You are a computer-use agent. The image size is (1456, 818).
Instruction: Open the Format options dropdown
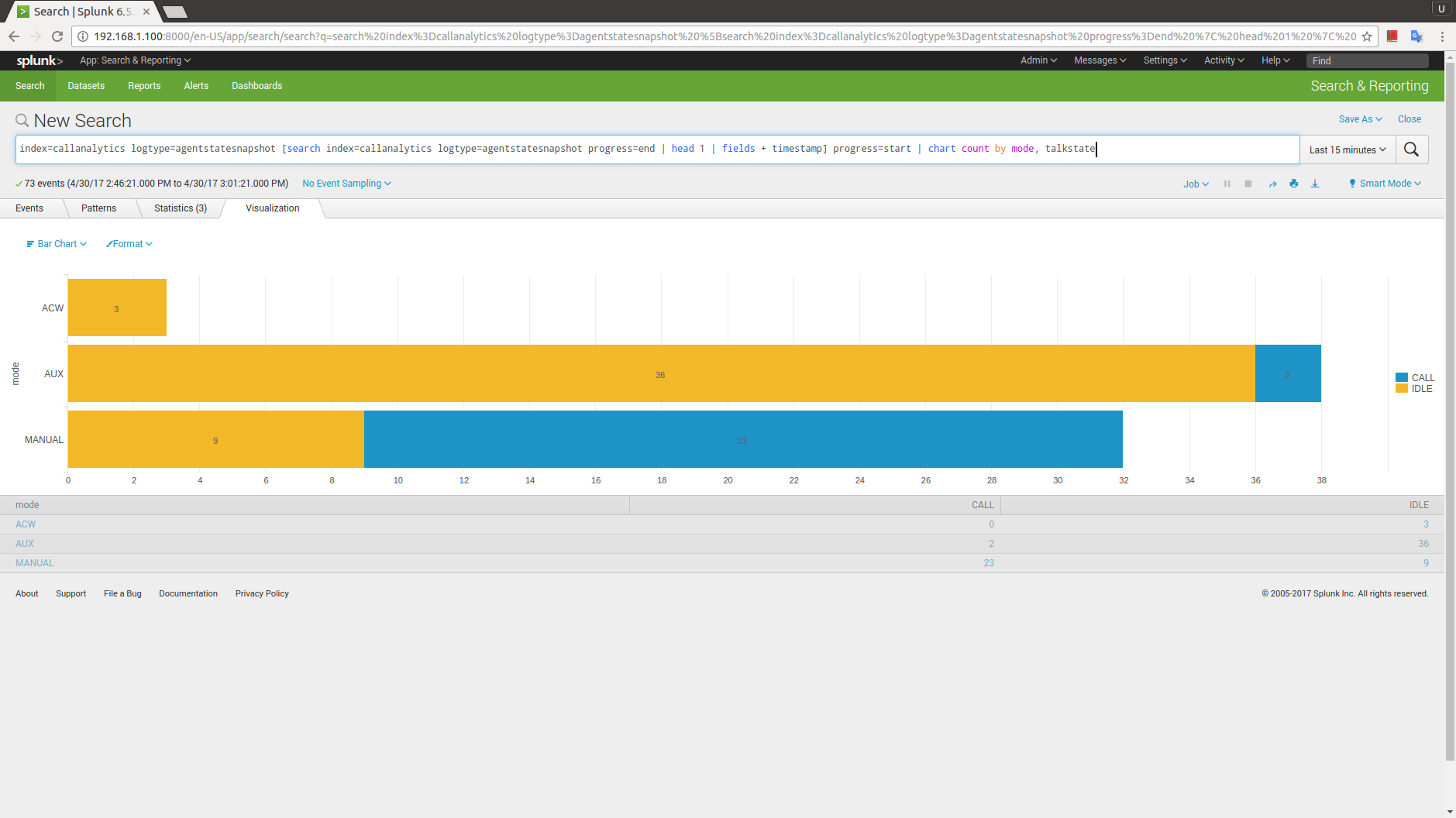pyautogui.click(x=129, y=244)
